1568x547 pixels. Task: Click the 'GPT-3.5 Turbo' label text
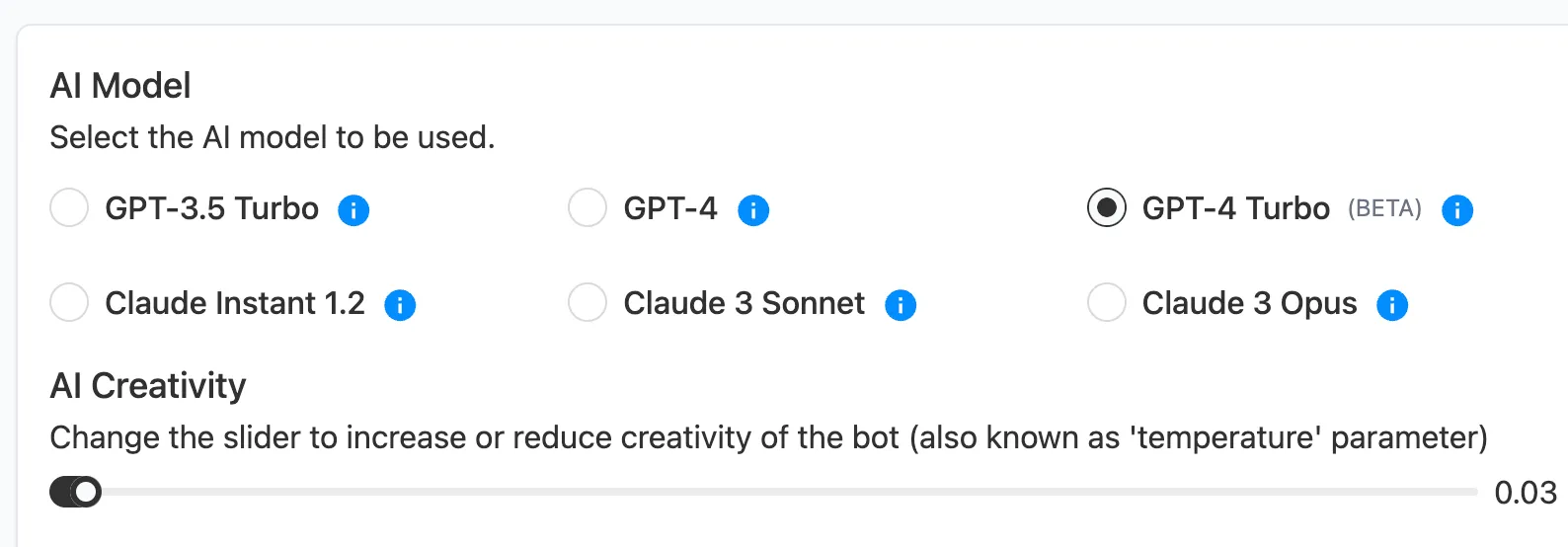[212, 208]
